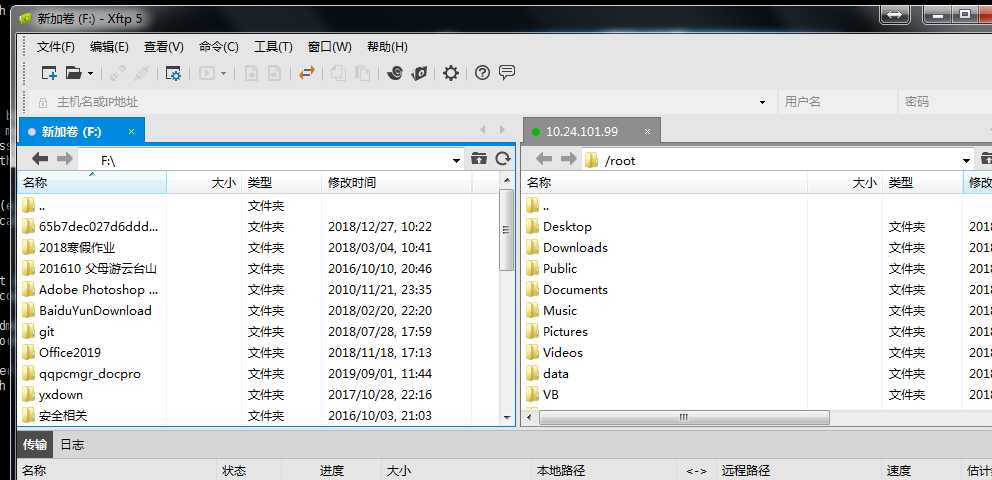Image resolution: width=992 pixels, height=480 pixels.
Task: Select the remote VB folder
Action: pyautogui.click(x=550, y=395)
